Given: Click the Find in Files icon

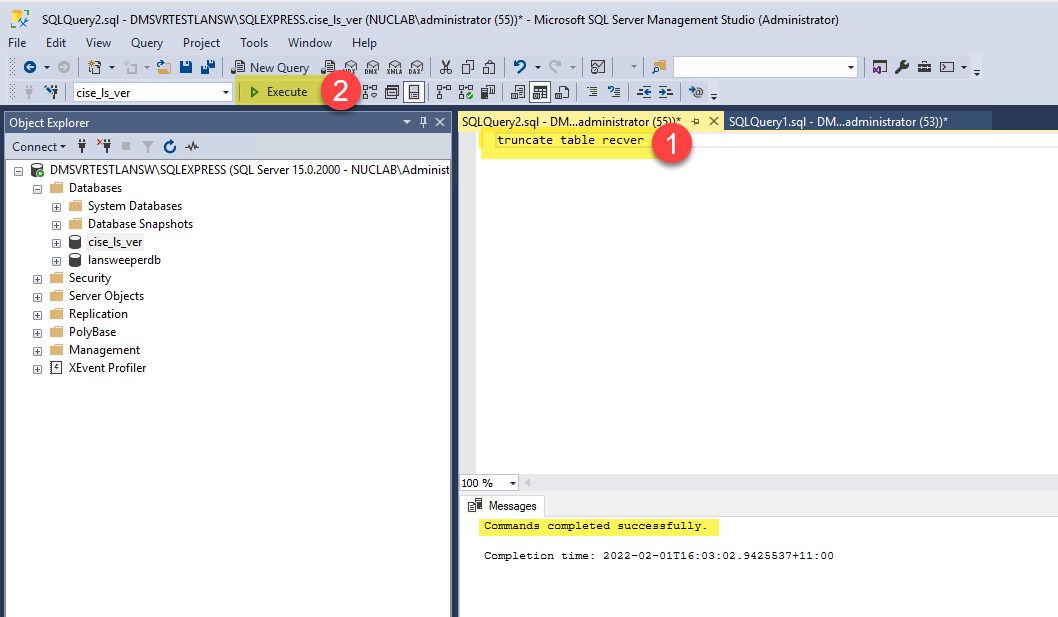Looking at the screenshot, I should click(x=659, y=67).
